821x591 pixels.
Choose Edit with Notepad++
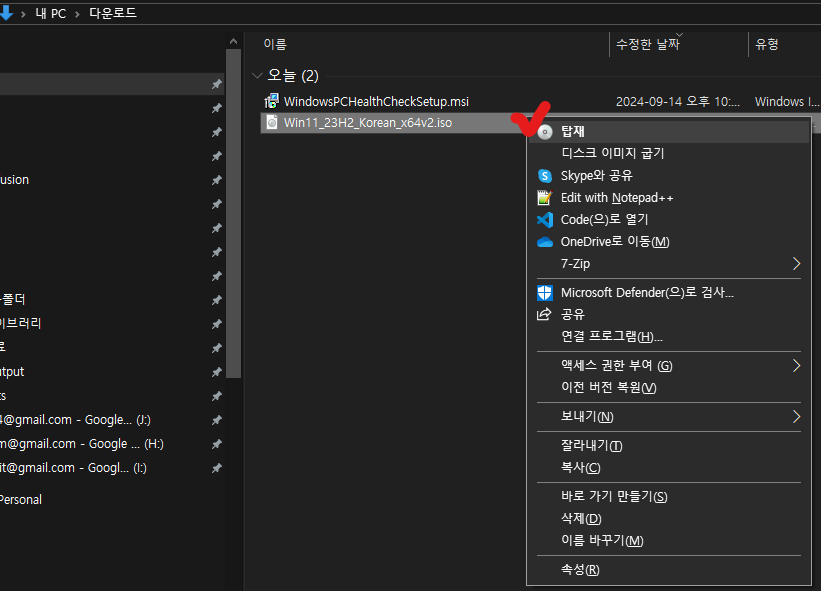pos(669,198)
